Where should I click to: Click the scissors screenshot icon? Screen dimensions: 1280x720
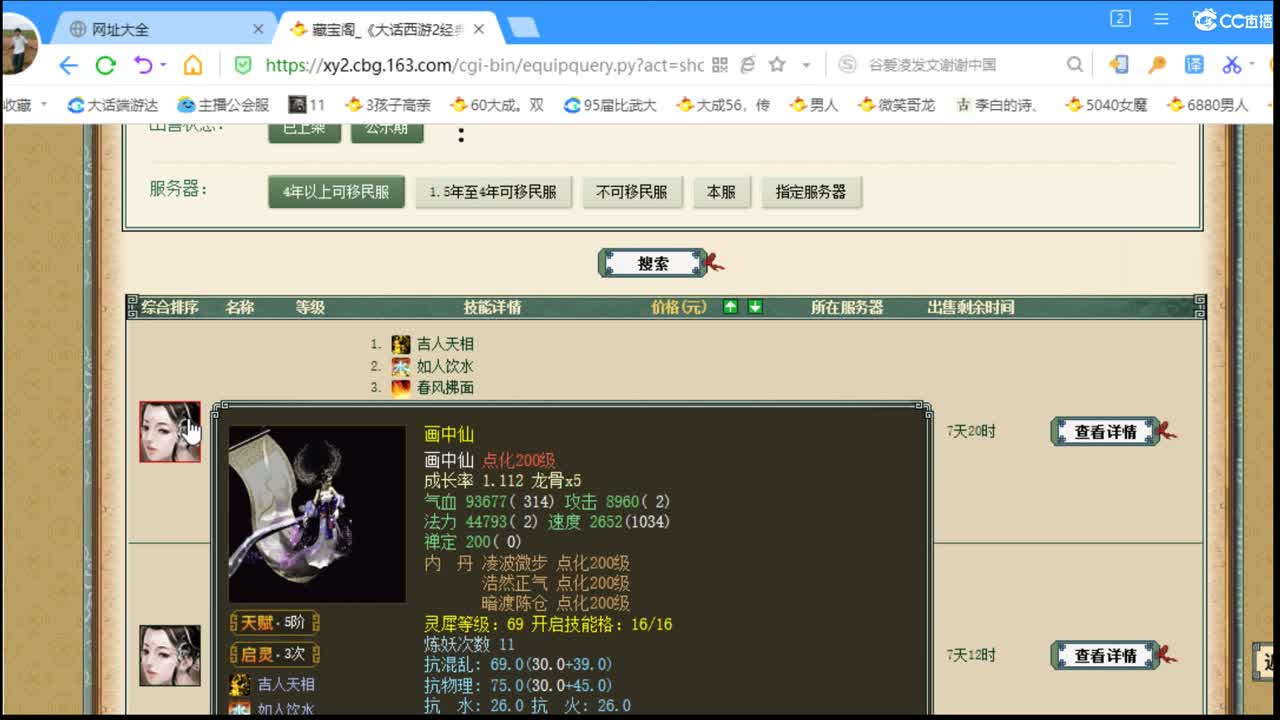coord(1231,65)
